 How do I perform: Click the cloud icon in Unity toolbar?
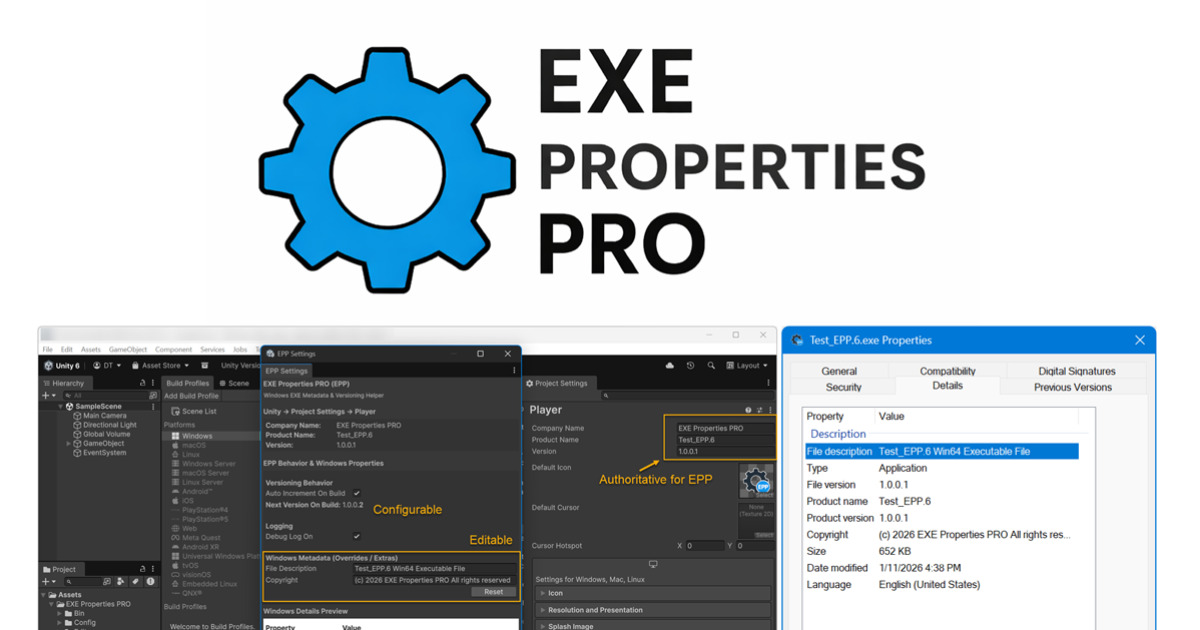669,366
